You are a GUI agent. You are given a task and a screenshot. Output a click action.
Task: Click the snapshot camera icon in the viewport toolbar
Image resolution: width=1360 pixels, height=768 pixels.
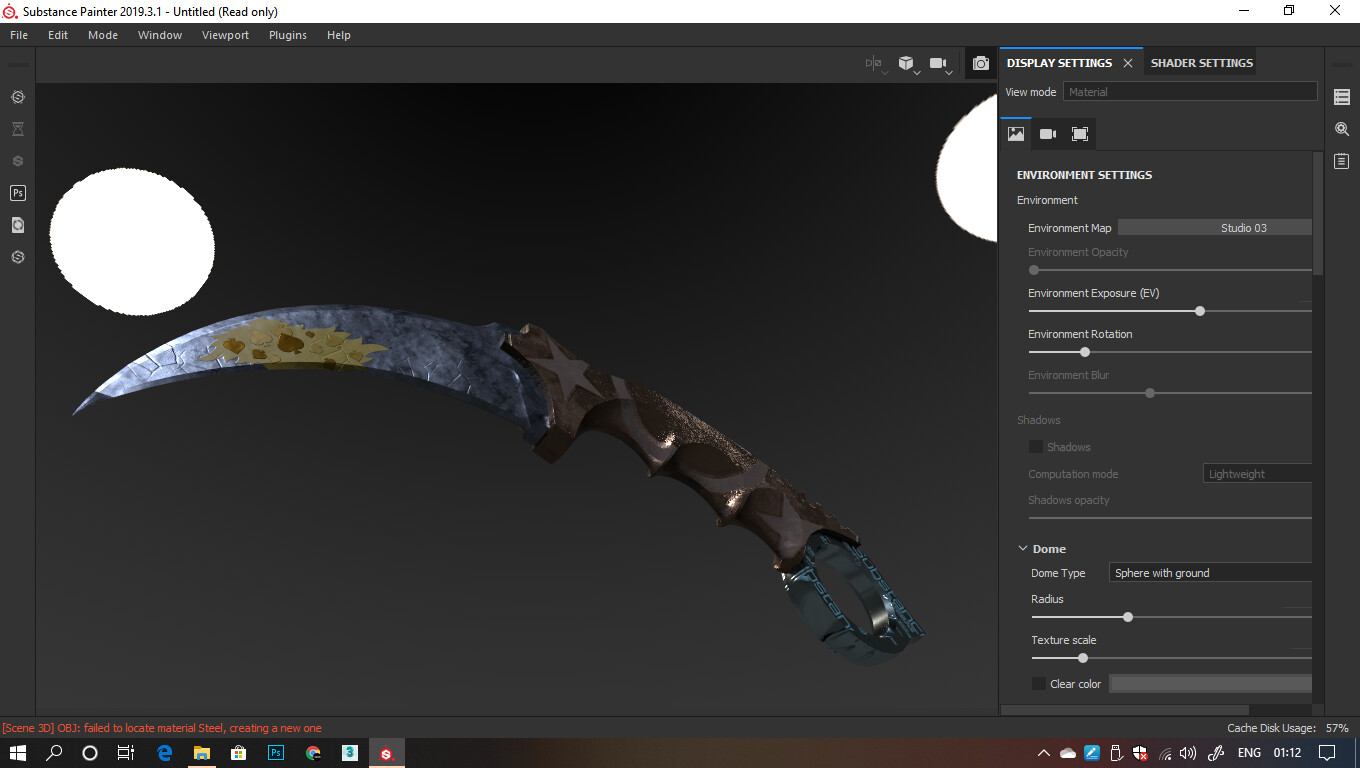(x=981, y=62)
